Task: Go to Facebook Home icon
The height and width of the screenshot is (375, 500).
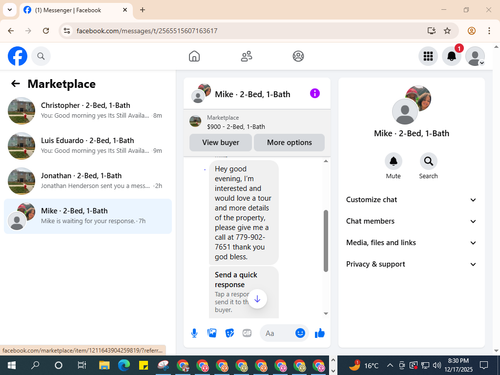Action: 194,56
